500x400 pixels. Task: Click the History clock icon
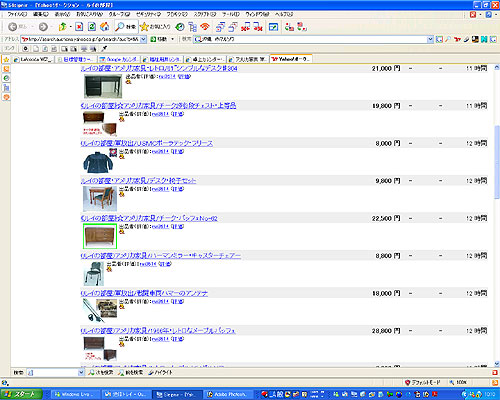tap(180, 27)
